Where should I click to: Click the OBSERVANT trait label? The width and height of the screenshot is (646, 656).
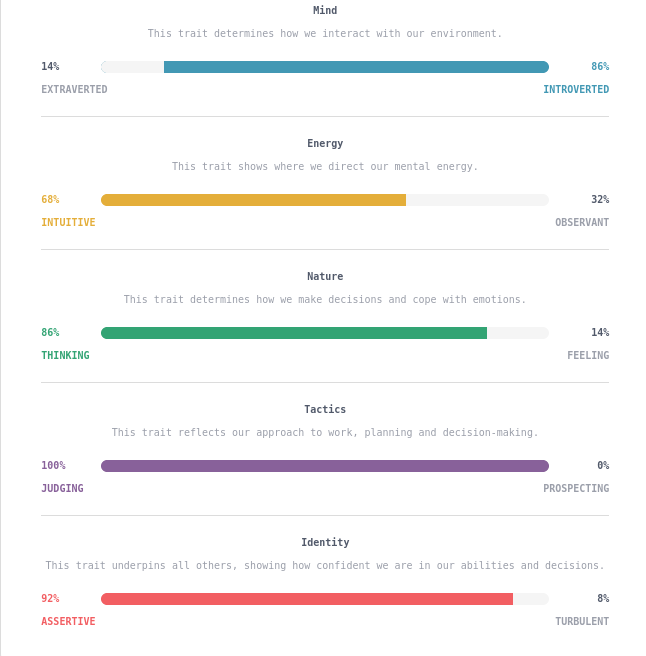[x=582, y=223]
